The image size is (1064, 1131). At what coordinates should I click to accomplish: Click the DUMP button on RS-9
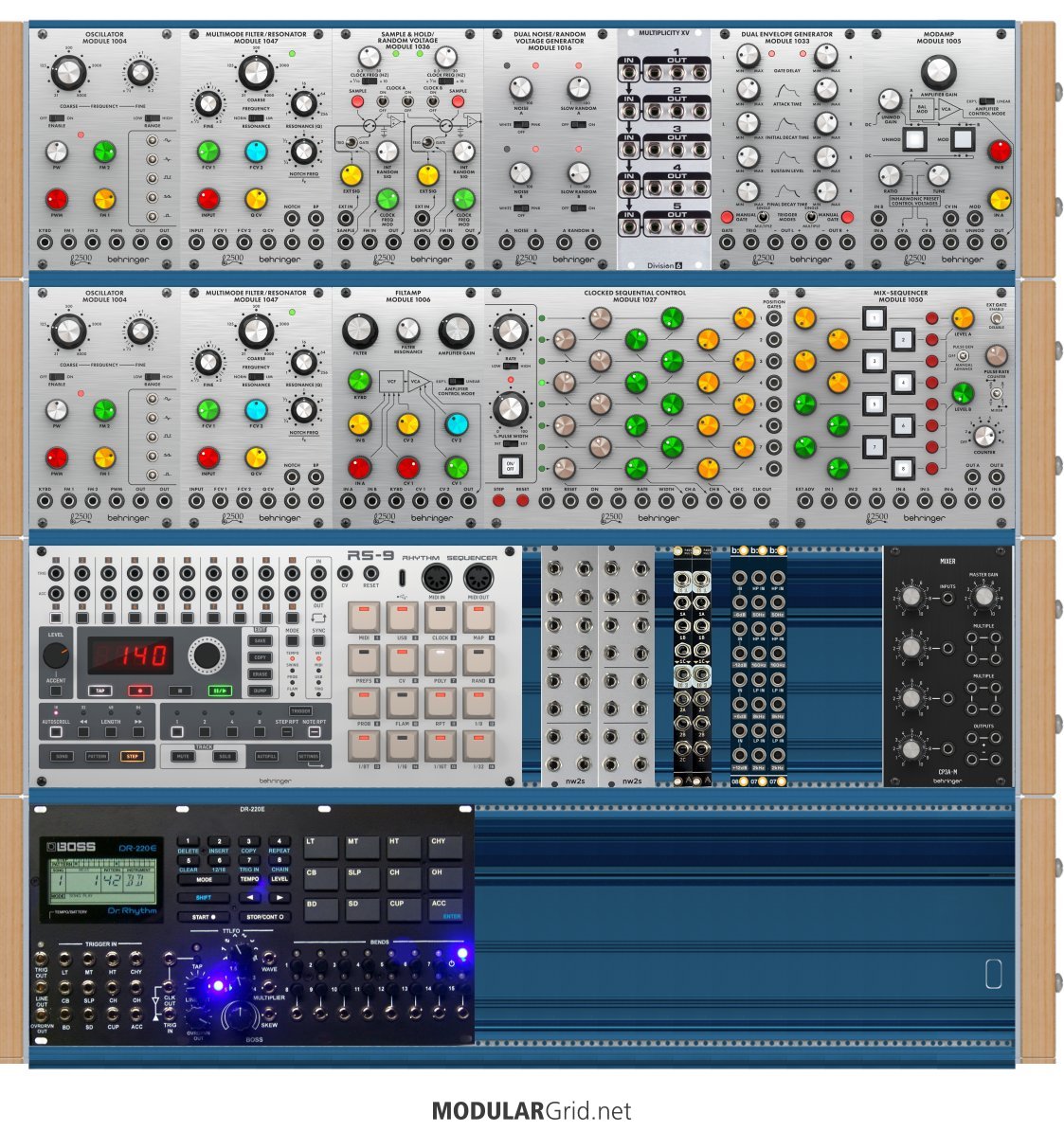click(x=260, y=691)
